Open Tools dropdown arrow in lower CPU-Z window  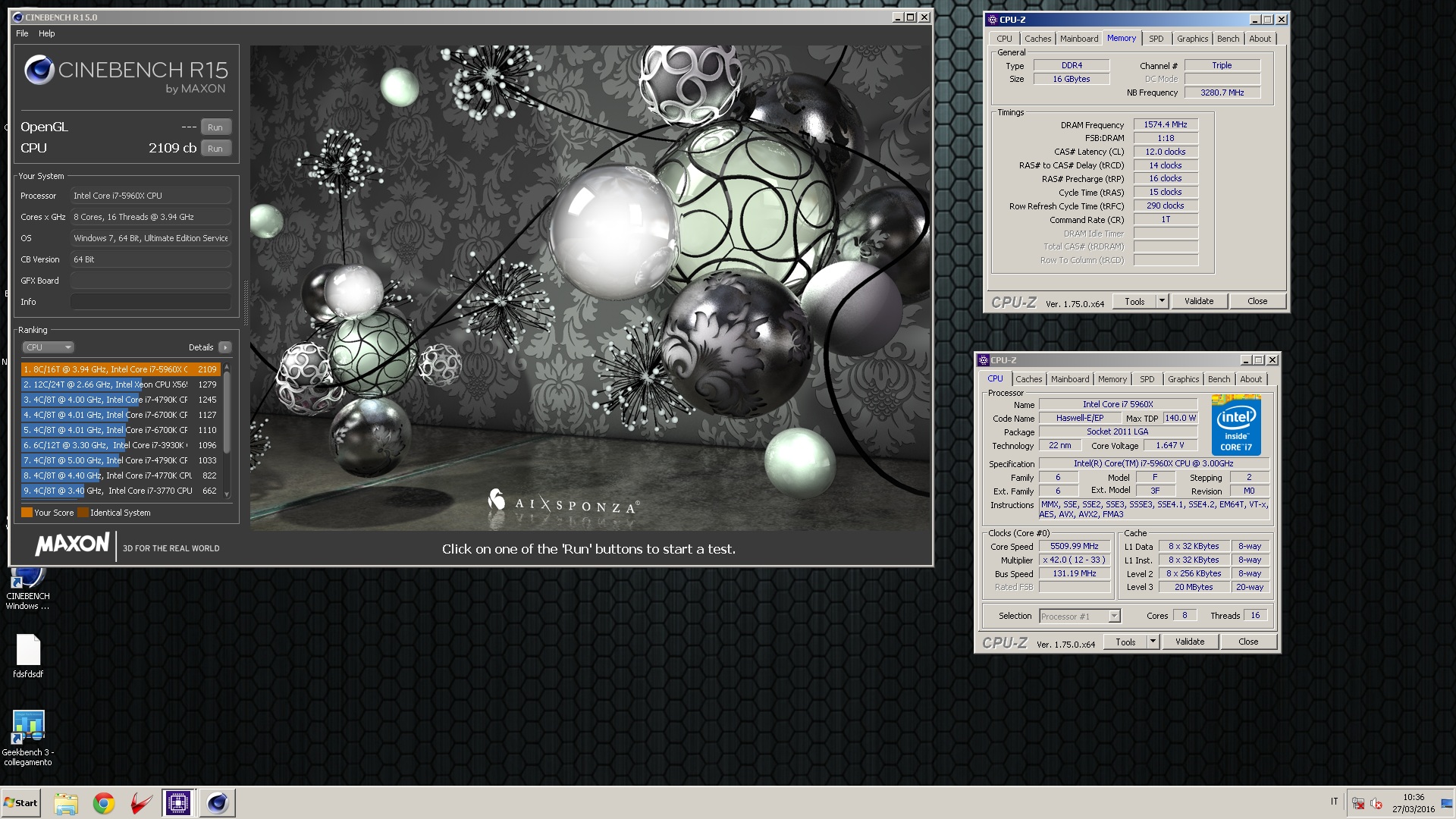(x=1153, y=642)
